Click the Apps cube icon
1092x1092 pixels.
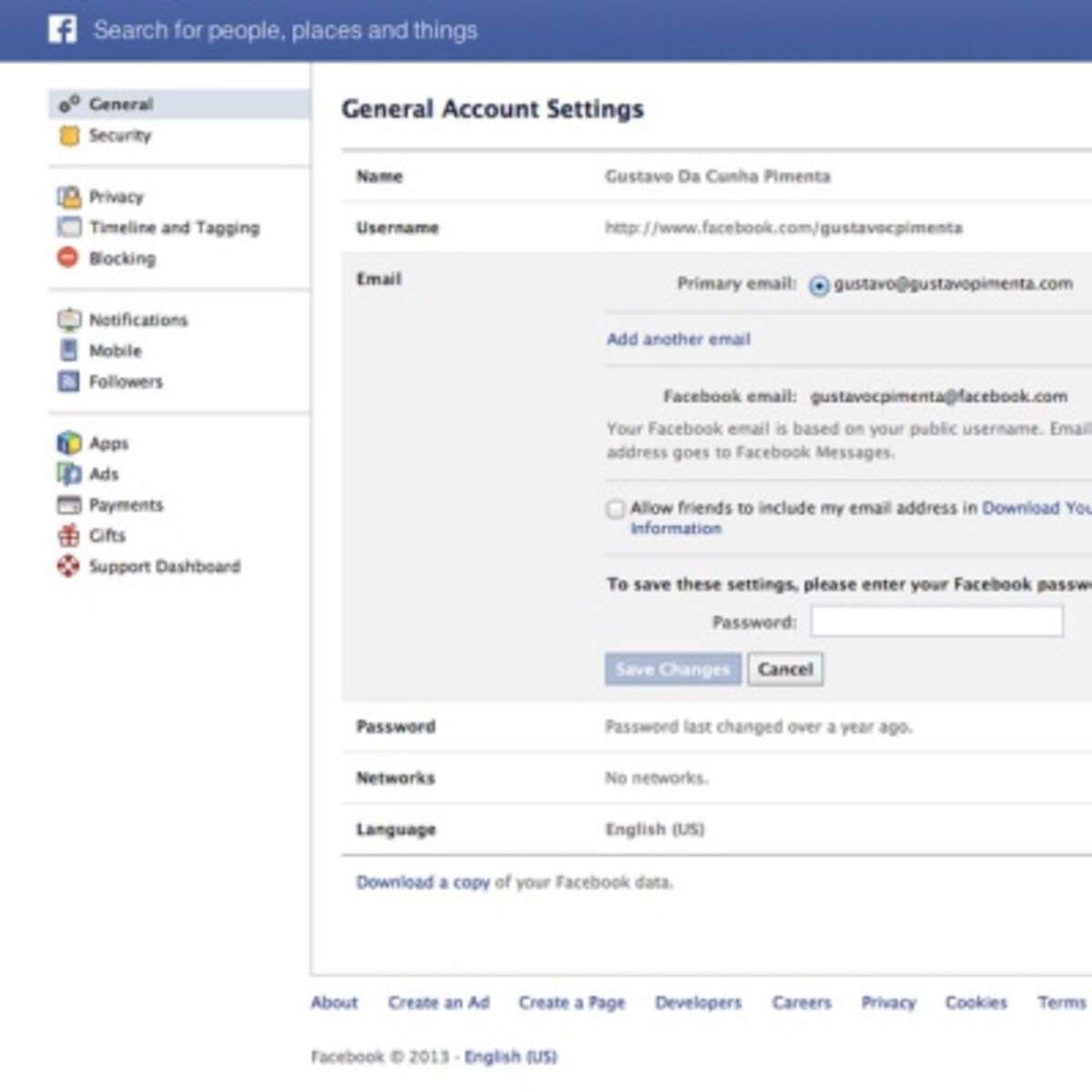(68, 443)
